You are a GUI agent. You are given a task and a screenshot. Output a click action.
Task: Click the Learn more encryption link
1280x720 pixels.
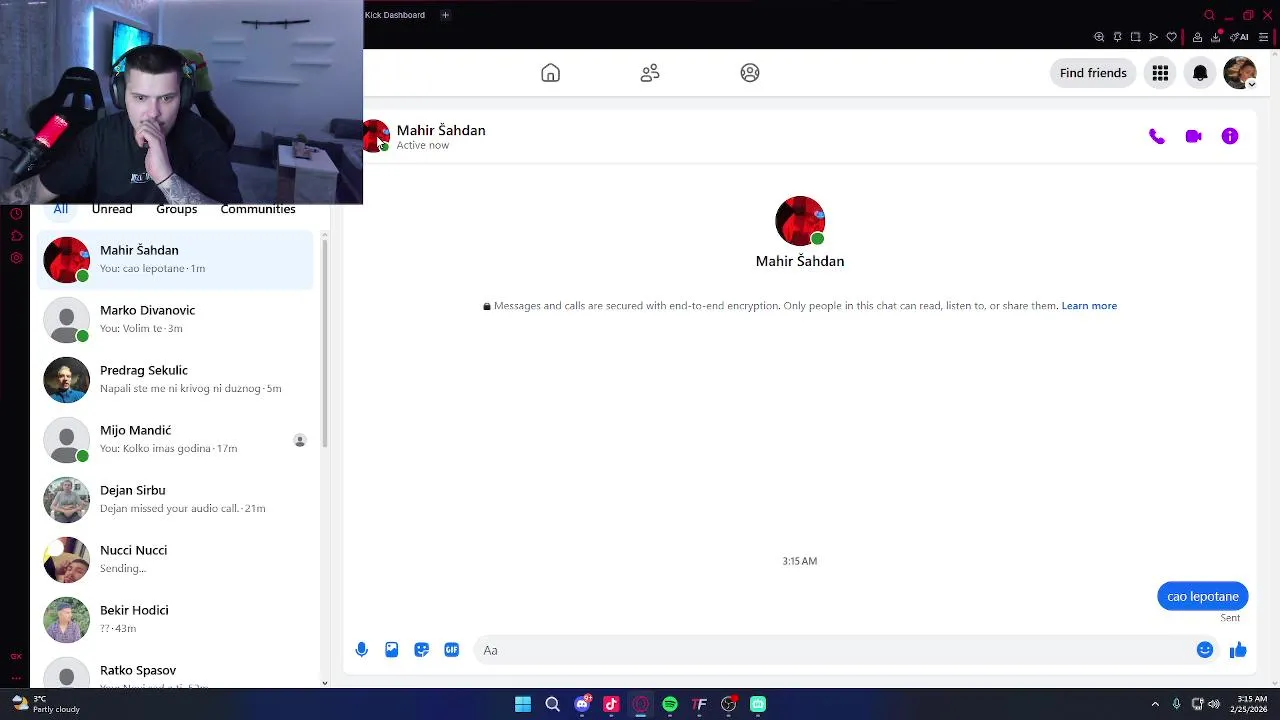[1089, 306]
